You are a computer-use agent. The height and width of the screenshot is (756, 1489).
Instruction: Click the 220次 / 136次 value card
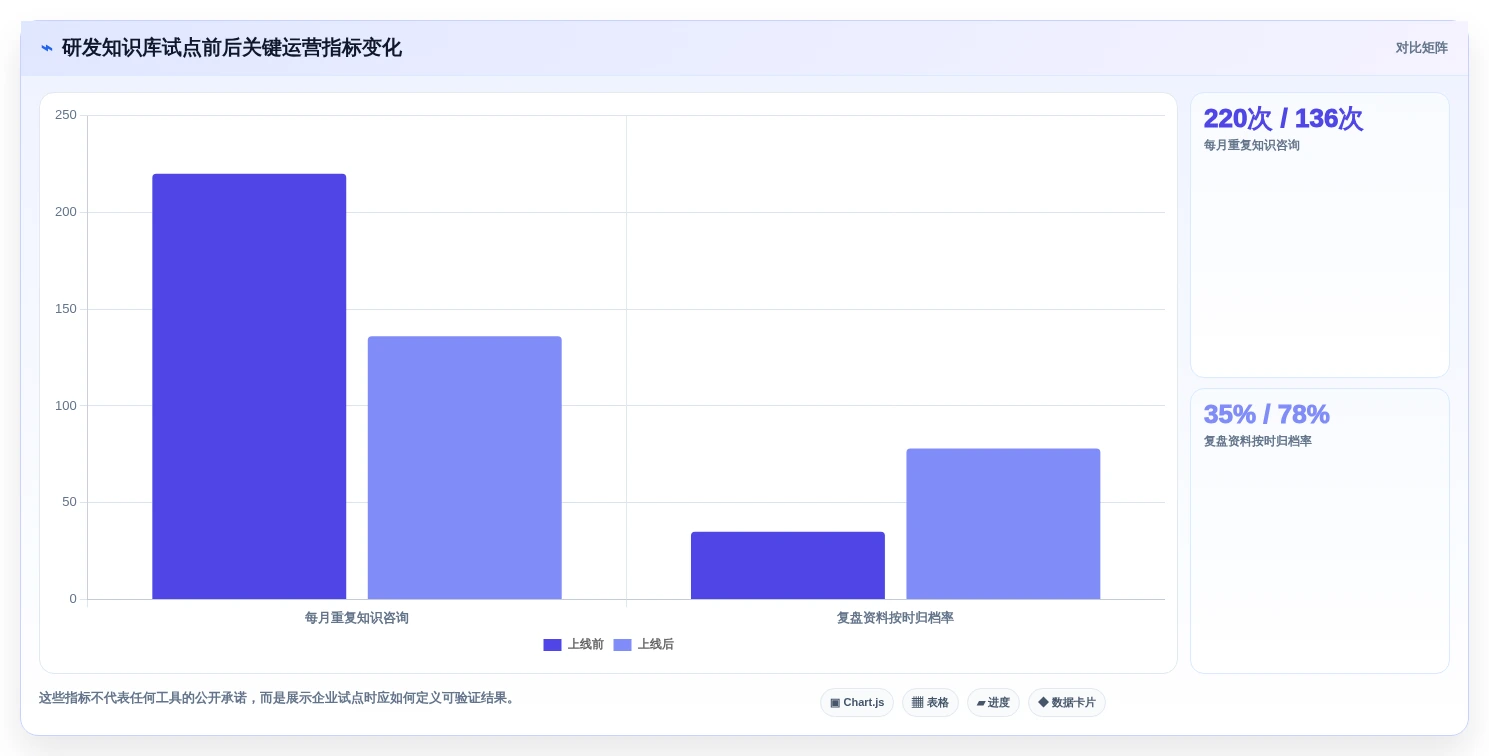1320,235
